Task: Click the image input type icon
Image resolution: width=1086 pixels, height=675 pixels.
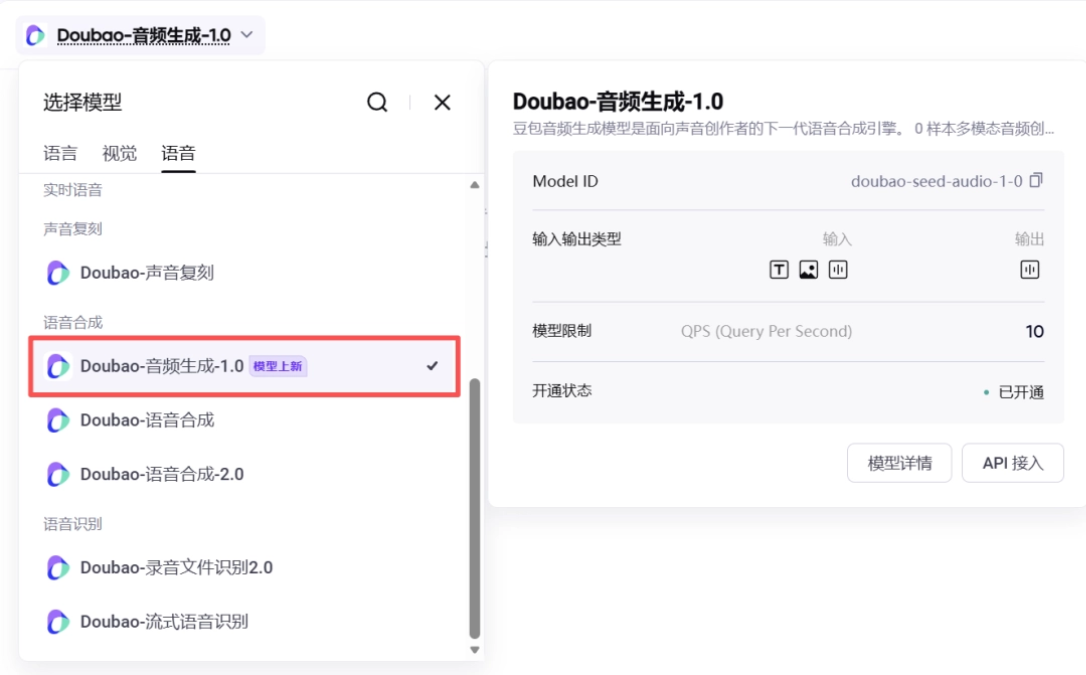Action: [x=808, y=270]
